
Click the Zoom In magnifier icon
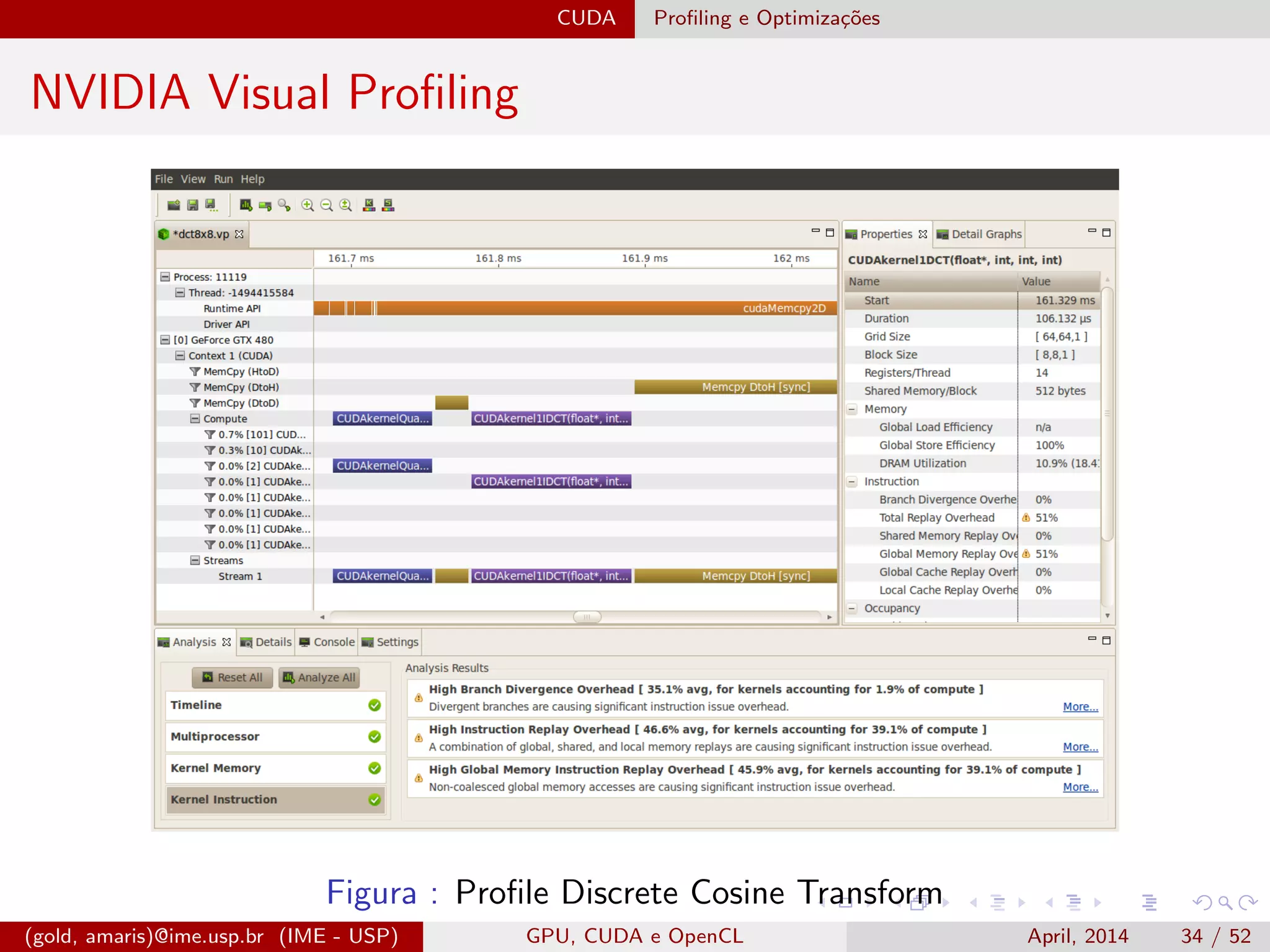click(x=308, y=205)
